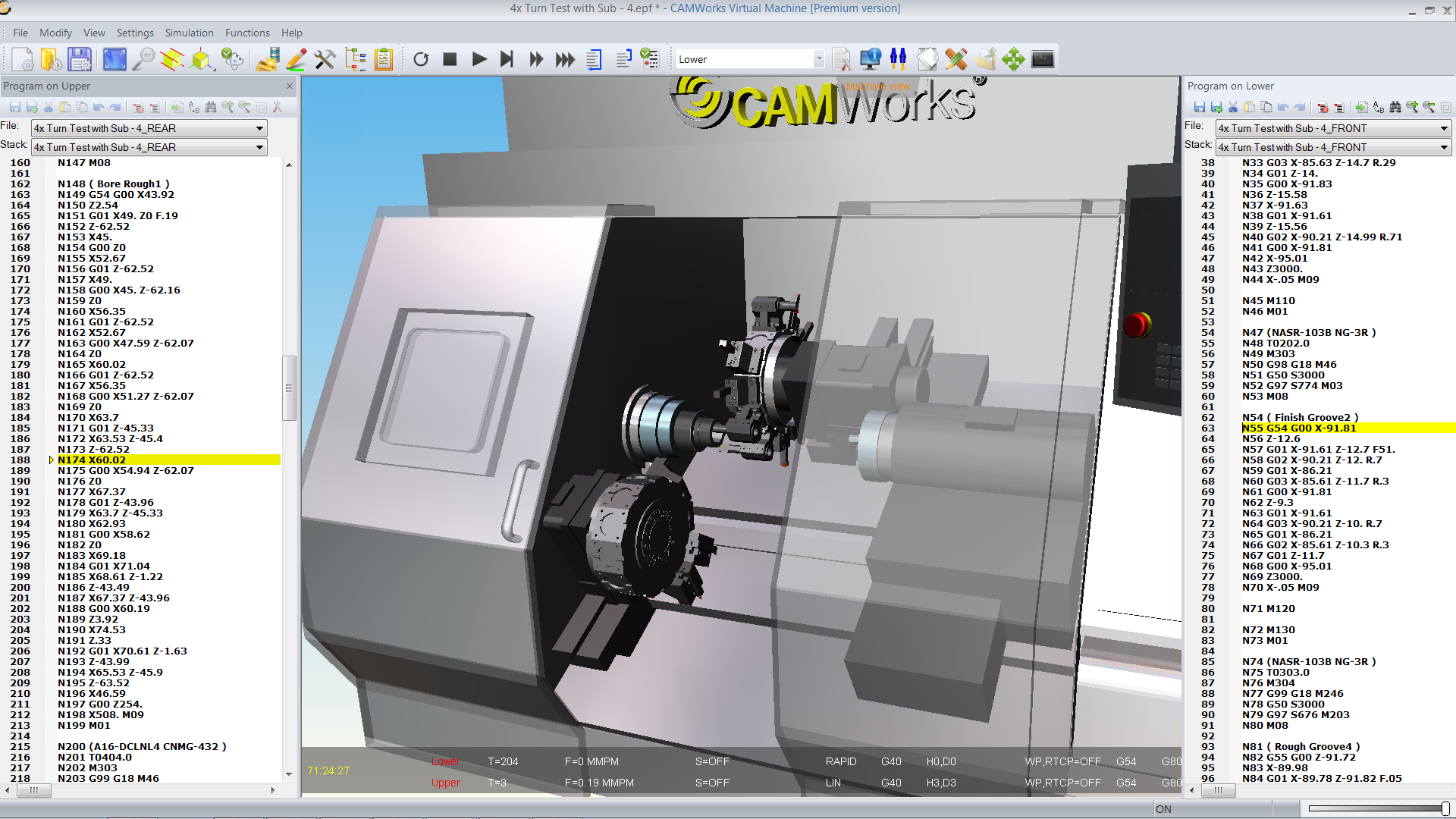Click the blue spindles icon
The image size is (1456, 819).
coord(899,59)
